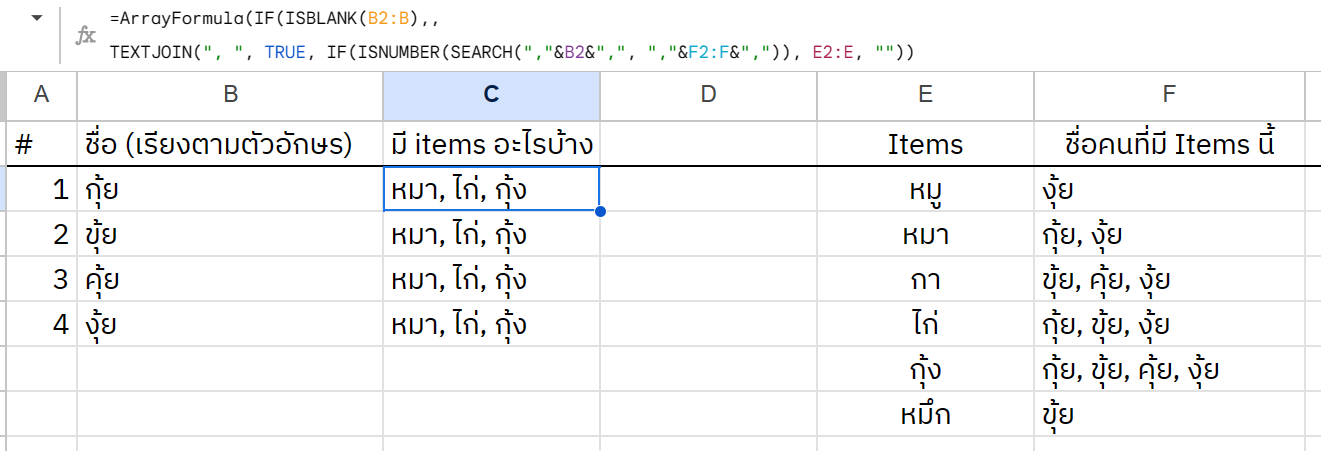This screenshot has width=1321, height=451.
Task: Click the 'มี items อะไรบ้าง' header cell
Action: 491,144
